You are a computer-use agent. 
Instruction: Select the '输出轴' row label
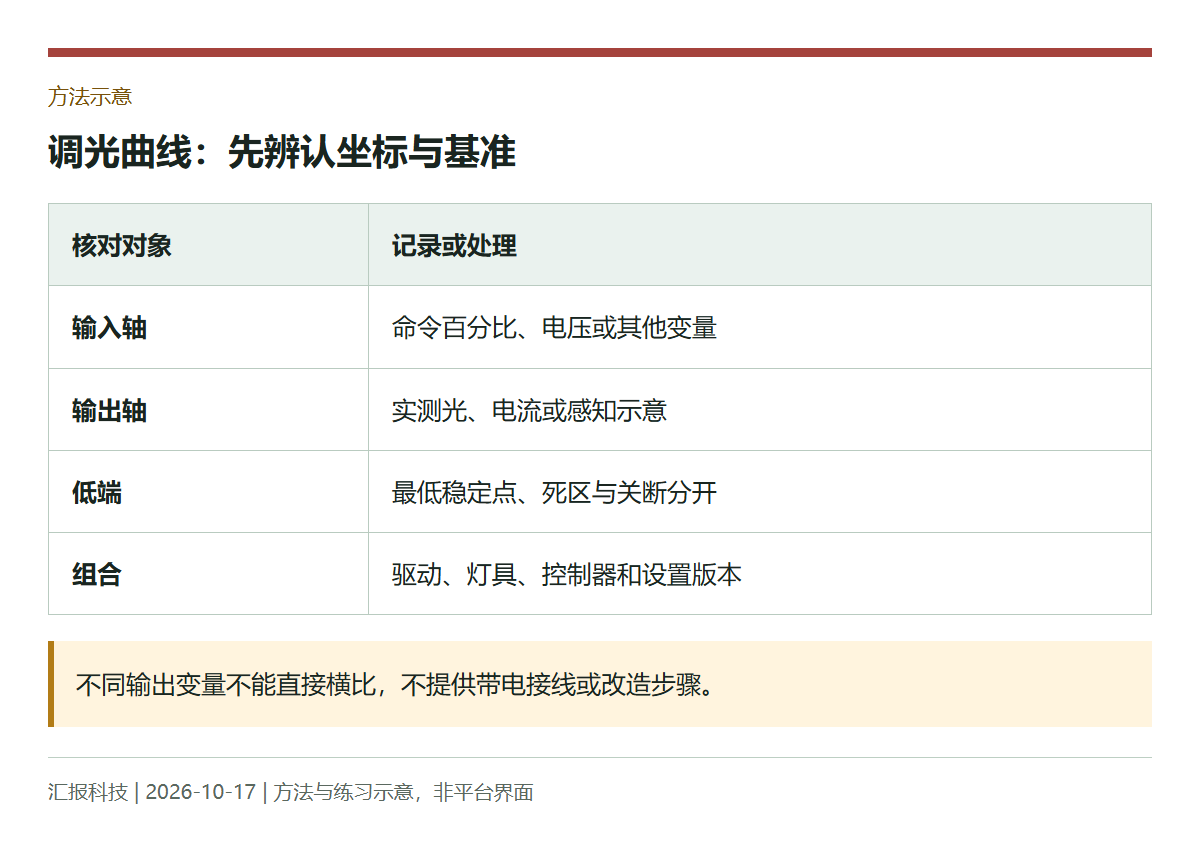click(109, 410)
